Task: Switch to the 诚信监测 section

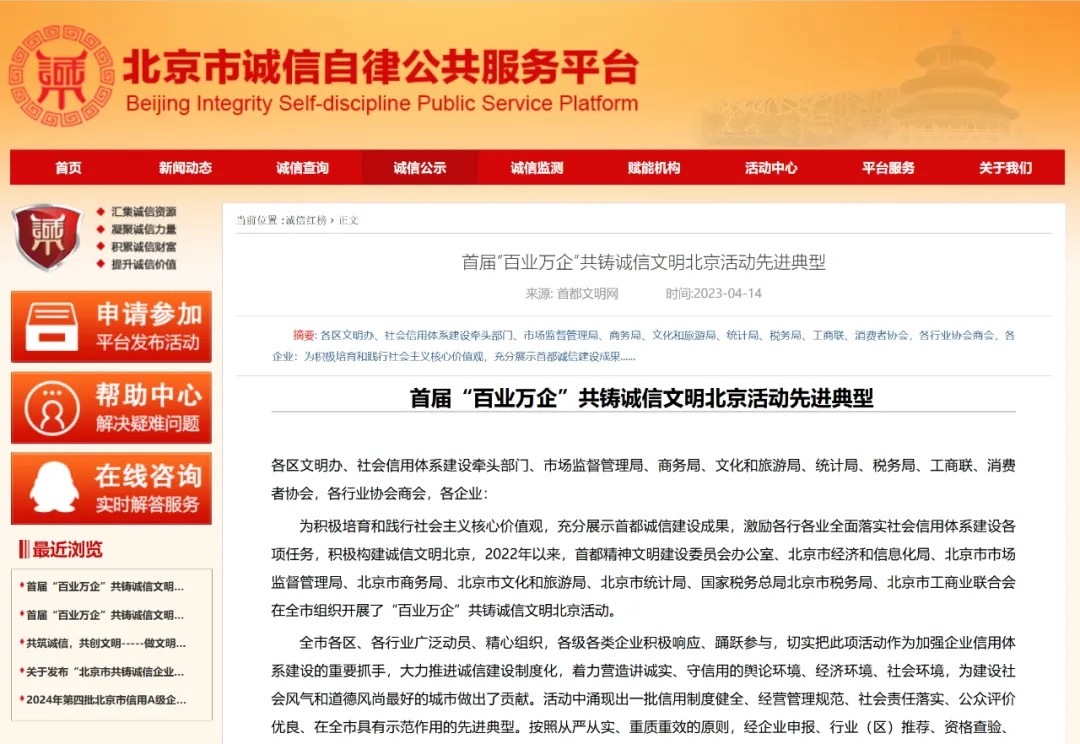Action: (537, 167)
